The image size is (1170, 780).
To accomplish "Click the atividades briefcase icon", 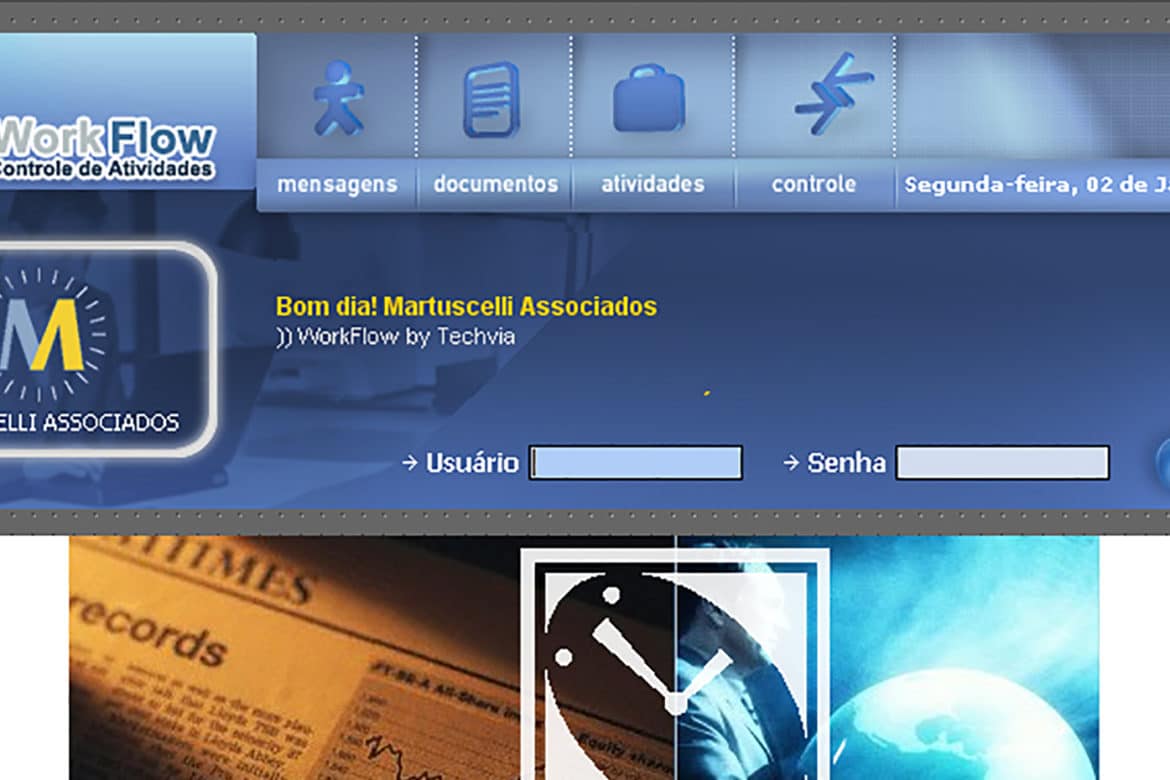I will click(649, 99).
